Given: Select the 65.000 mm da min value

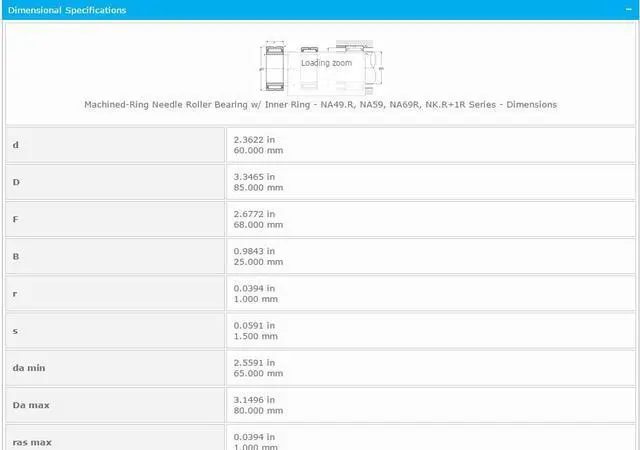Looking at the screenshot, I should point(258,372).
